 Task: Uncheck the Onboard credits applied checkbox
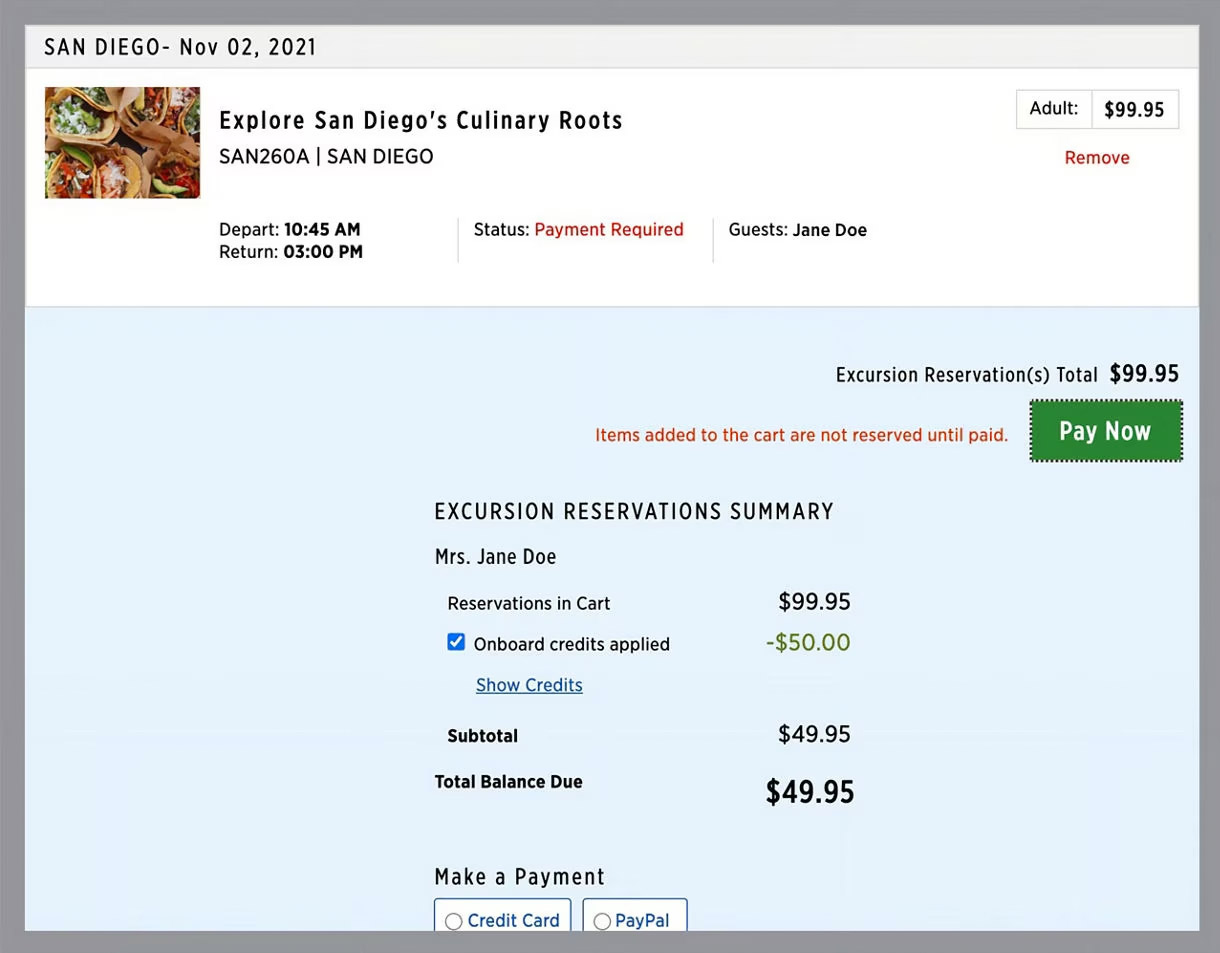pyautogui.click(x=456, y=642)
